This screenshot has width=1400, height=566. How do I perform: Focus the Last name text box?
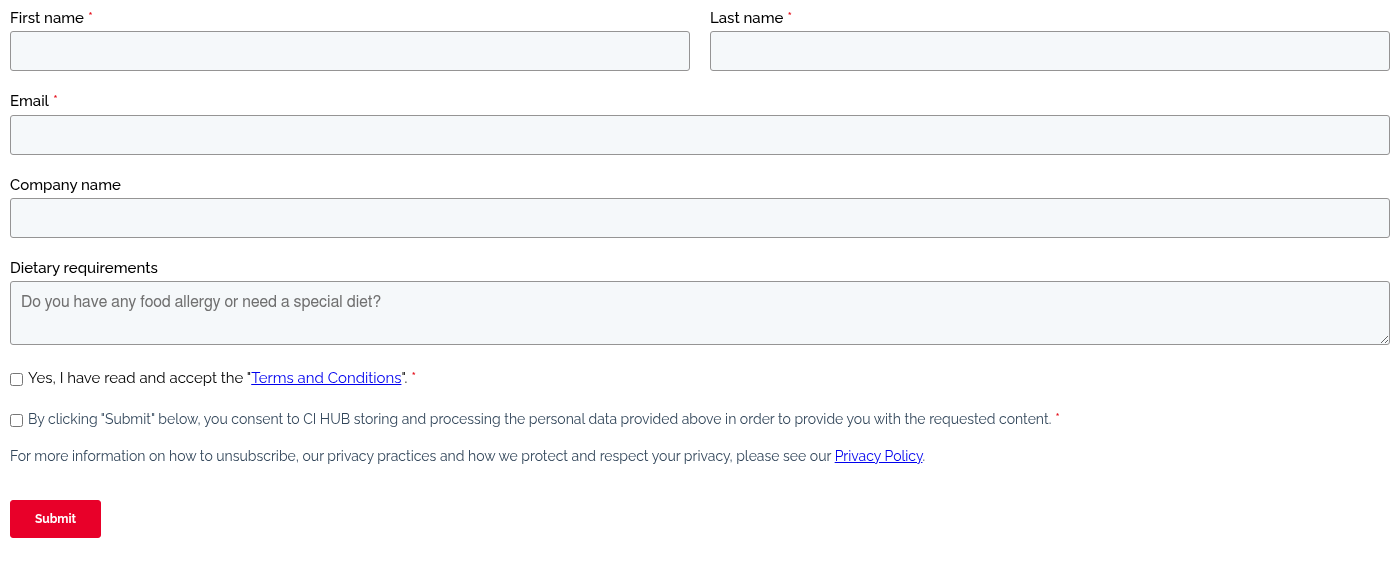pyautogui.click(x=1050, y=51)
